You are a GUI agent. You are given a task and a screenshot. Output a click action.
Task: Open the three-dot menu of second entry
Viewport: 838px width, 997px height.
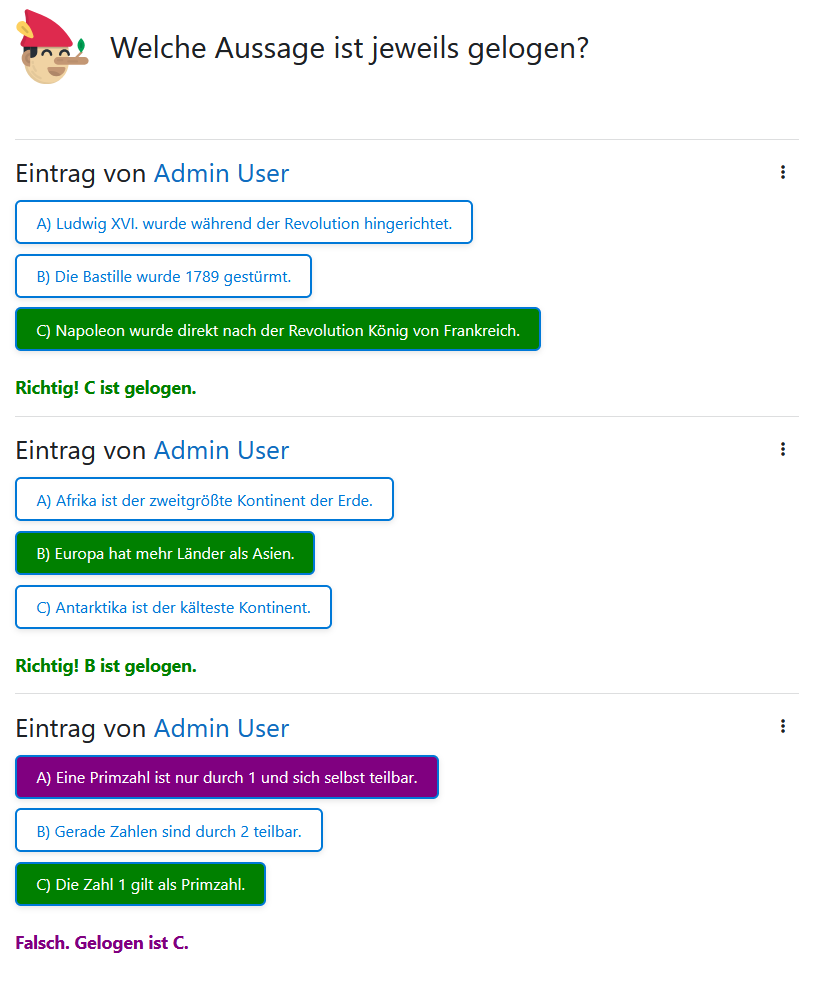coord(783,450)
